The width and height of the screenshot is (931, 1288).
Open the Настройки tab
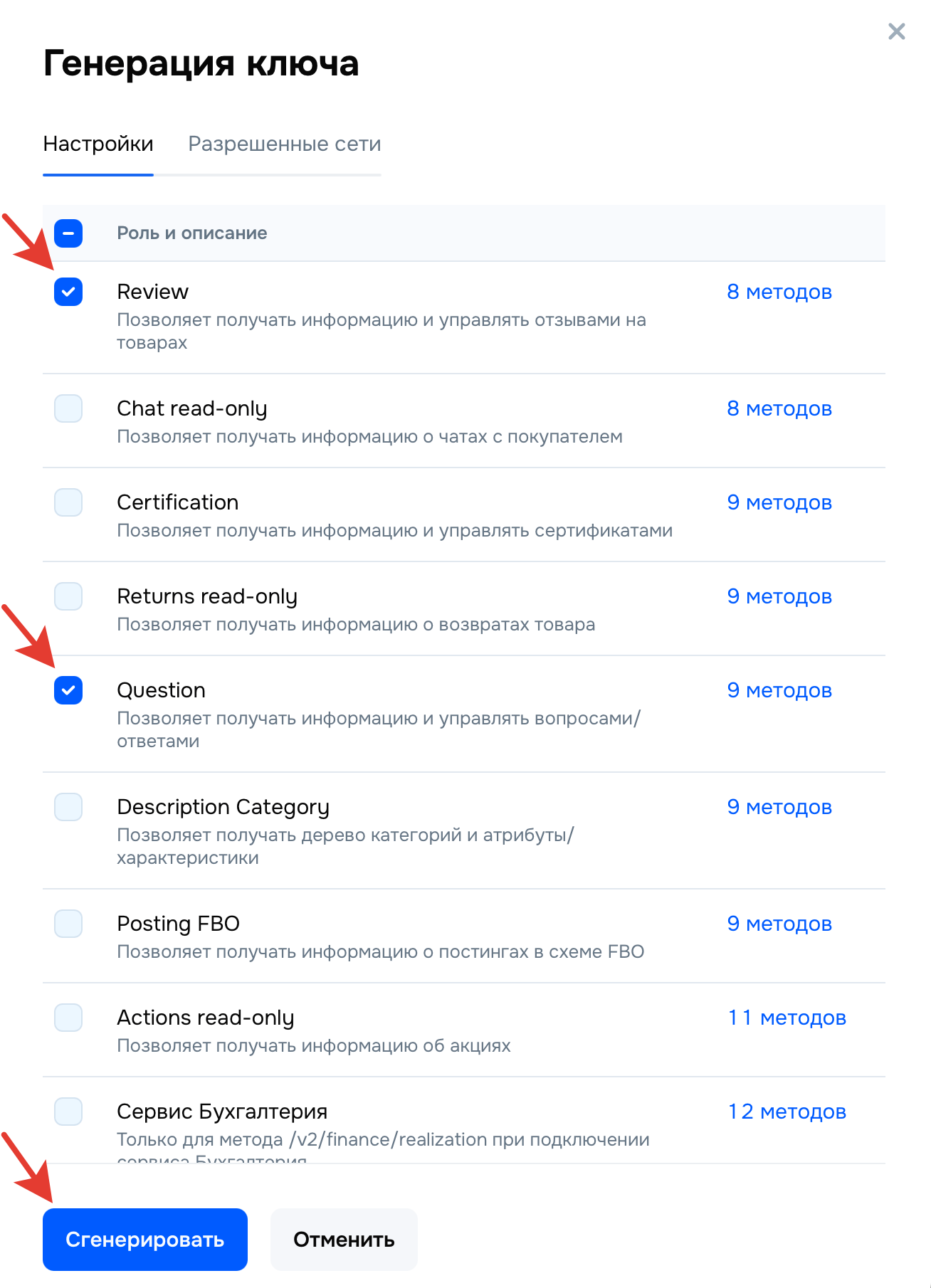click(x=98, y=144)
